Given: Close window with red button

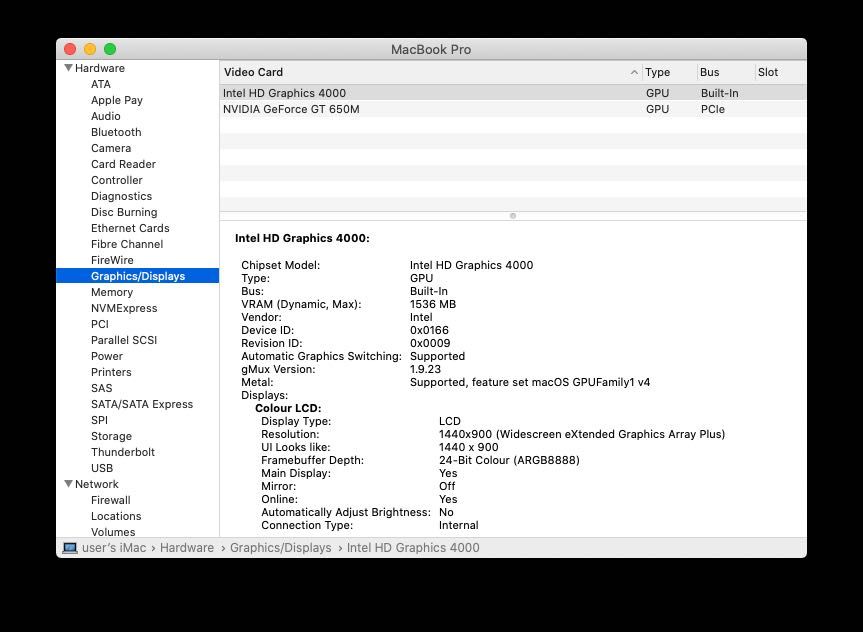Looking at the screenshot, I should point(70,49).
